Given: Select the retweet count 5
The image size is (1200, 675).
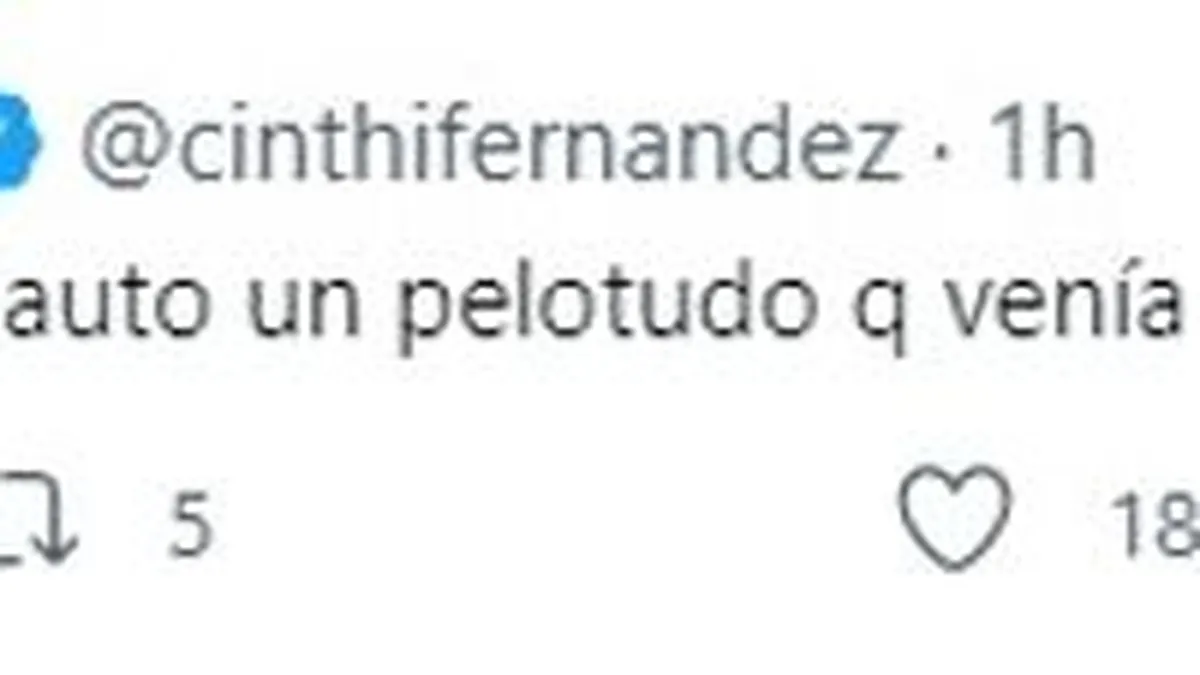Looking at the screenshot, I should click(190, 525).
